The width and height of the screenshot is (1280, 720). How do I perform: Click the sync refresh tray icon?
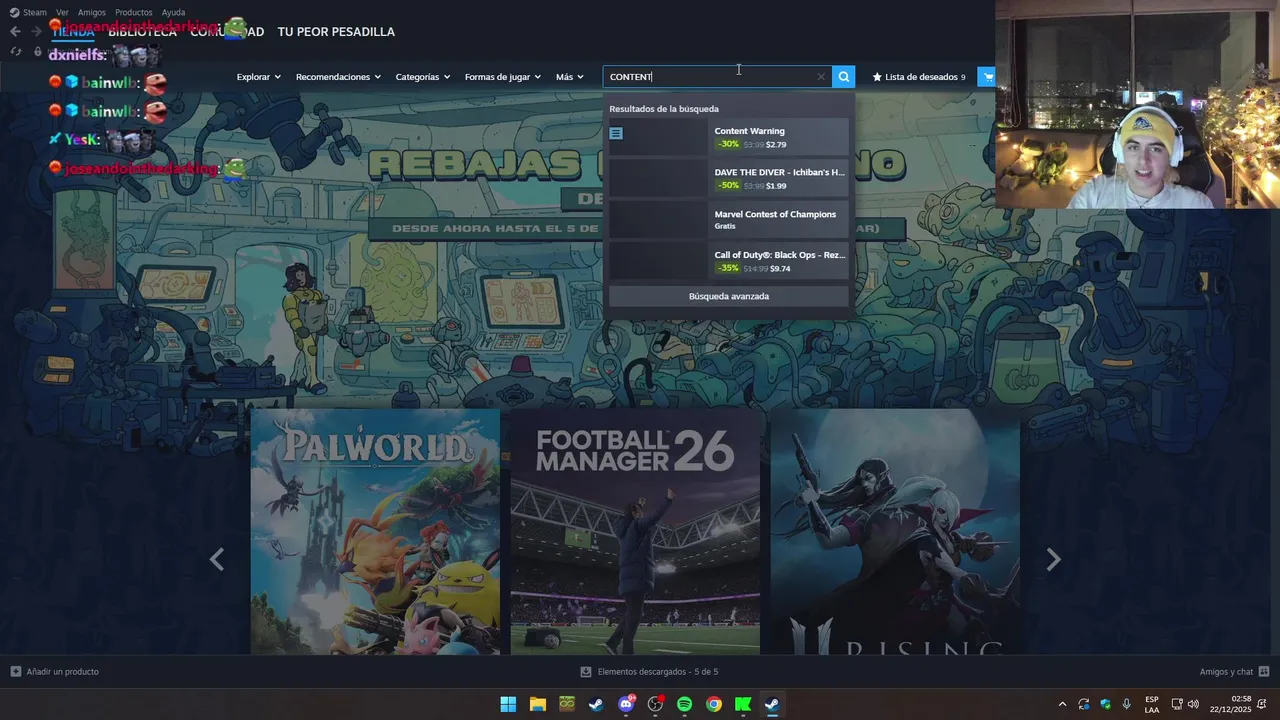[x=1083, y=704]
